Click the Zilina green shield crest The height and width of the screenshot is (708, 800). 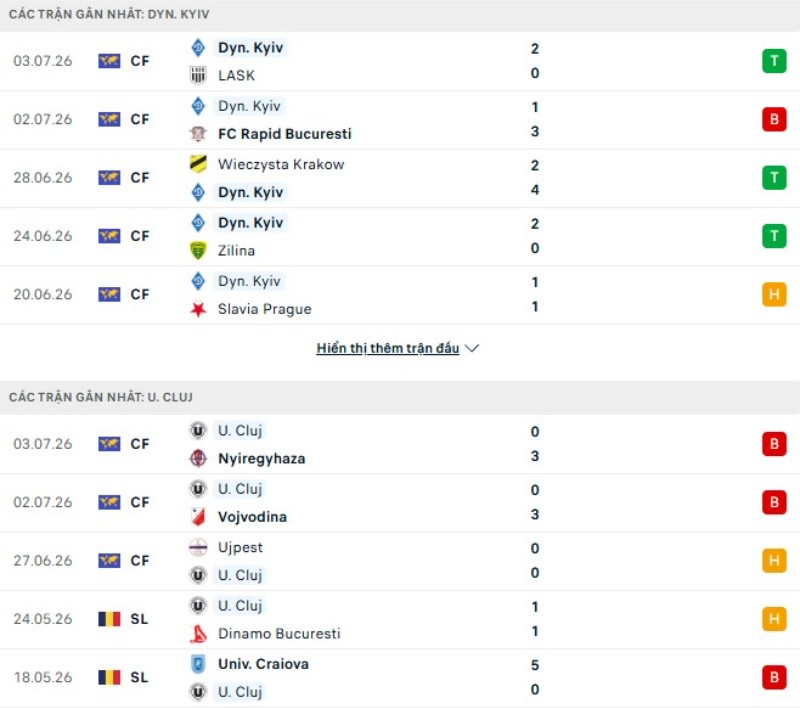pyautogui.click(x=198, y=250)
